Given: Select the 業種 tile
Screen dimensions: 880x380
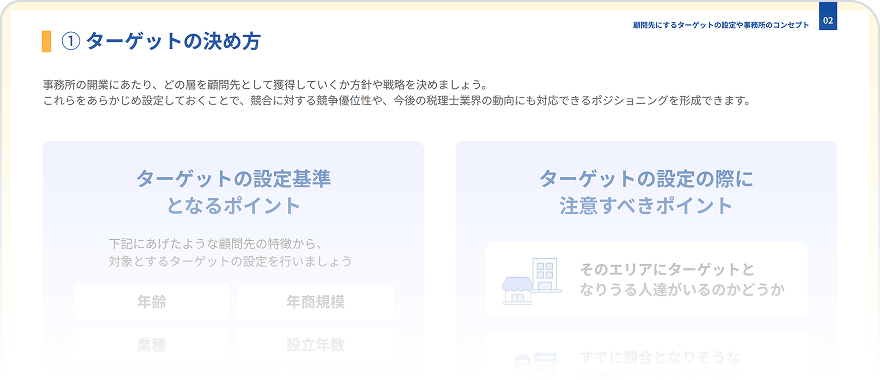Looking at the screenshot, I should pos(152,345).
